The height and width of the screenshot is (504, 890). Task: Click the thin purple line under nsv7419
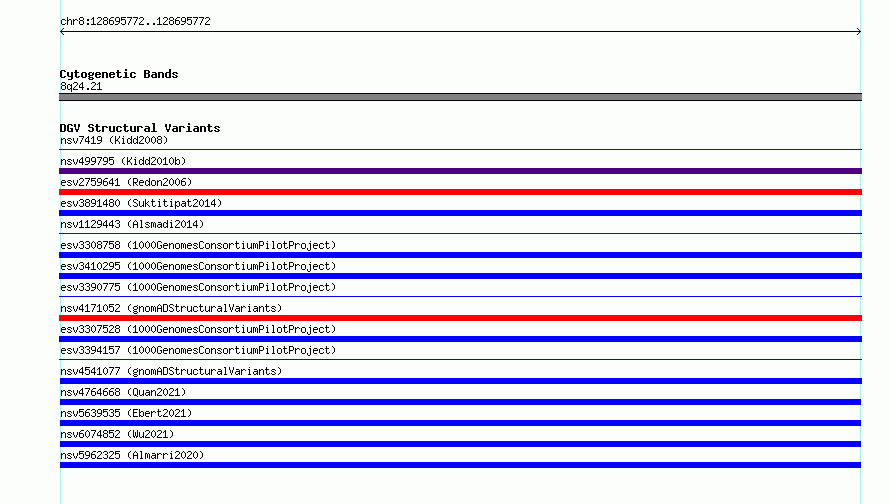[460, 149]
